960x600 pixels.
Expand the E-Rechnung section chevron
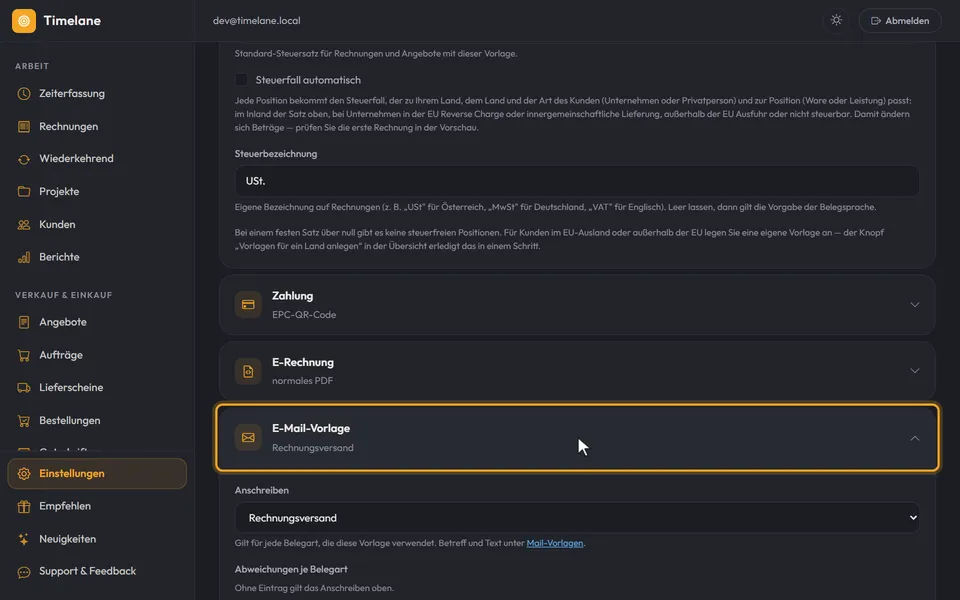coord(915,370)
